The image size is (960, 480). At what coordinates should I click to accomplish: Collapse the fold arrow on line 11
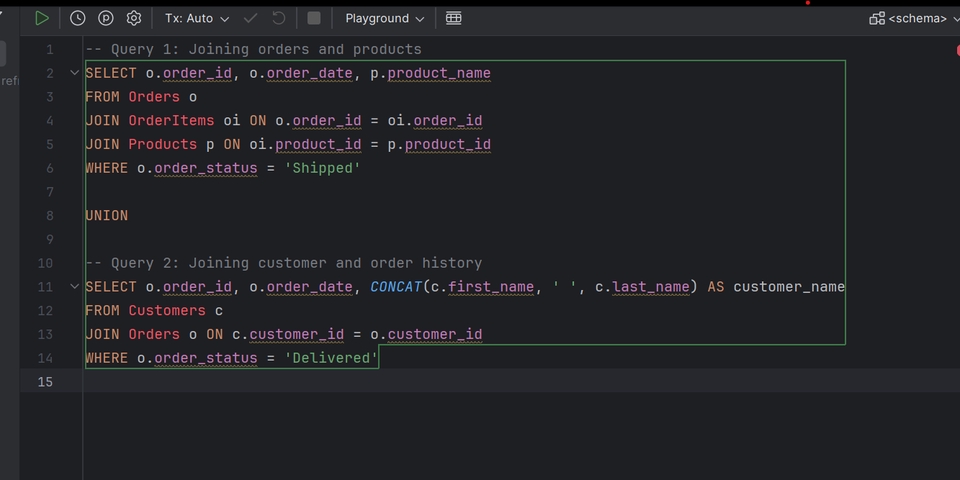pos(75,286)
